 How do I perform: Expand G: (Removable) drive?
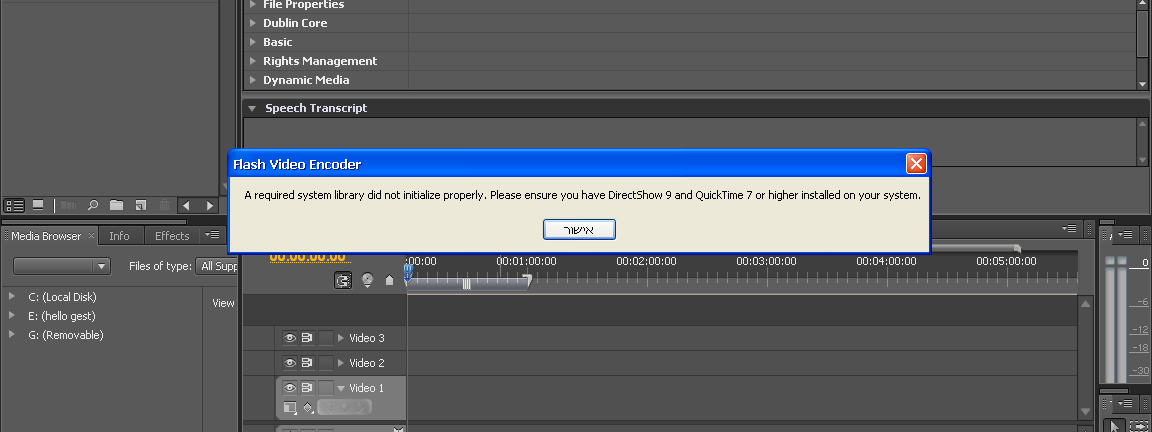point(12,334)
